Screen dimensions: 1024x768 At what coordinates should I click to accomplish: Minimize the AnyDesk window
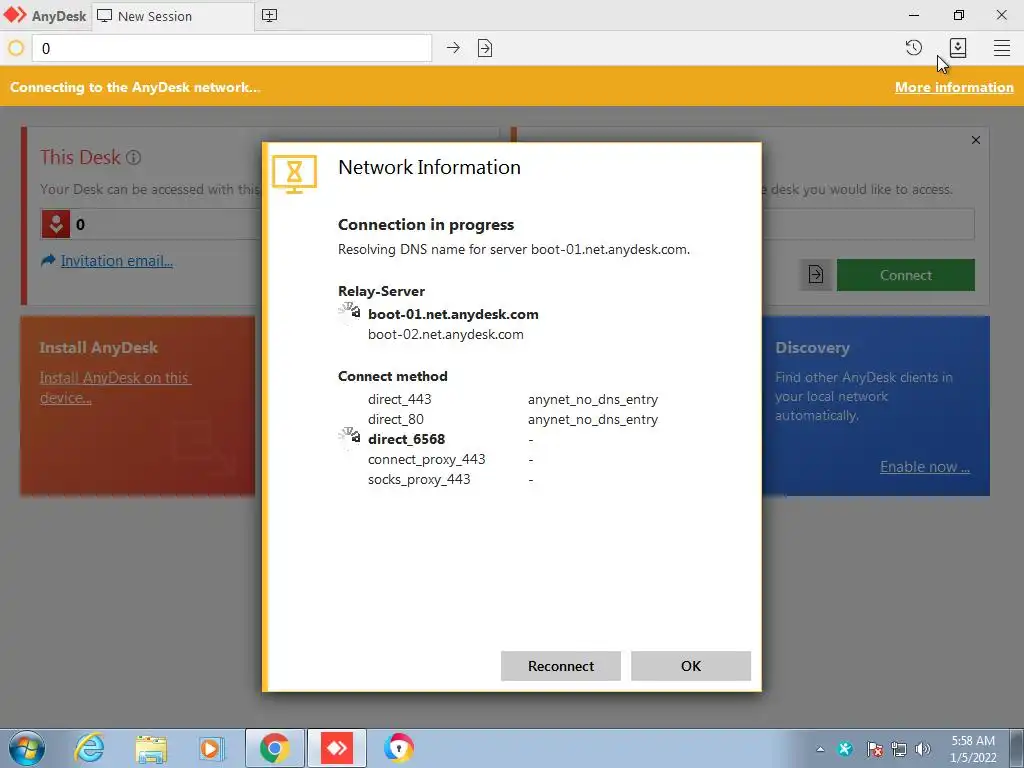(914, 15)
